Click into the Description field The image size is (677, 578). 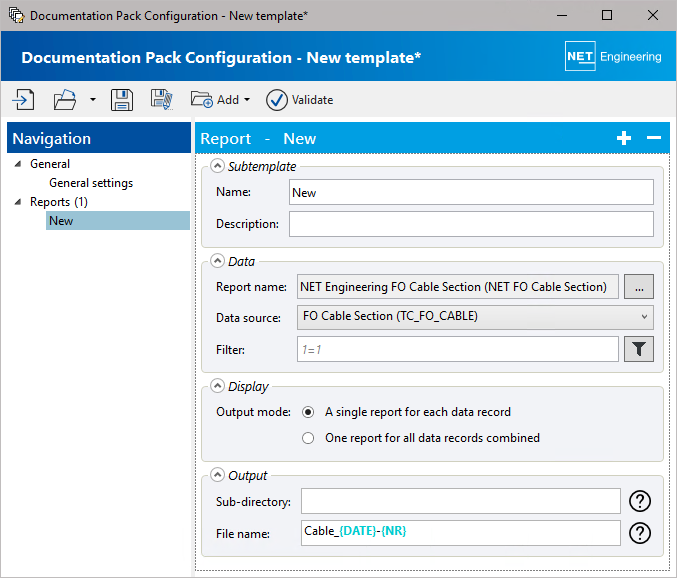coord(471,224)
